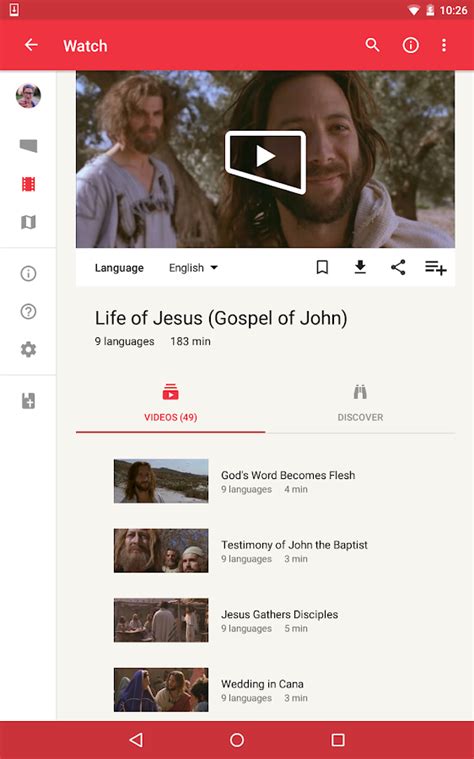The height and width of the screenshot is (759, 474).
Task: Expand the English language dropdown
Action: [193, 268]
